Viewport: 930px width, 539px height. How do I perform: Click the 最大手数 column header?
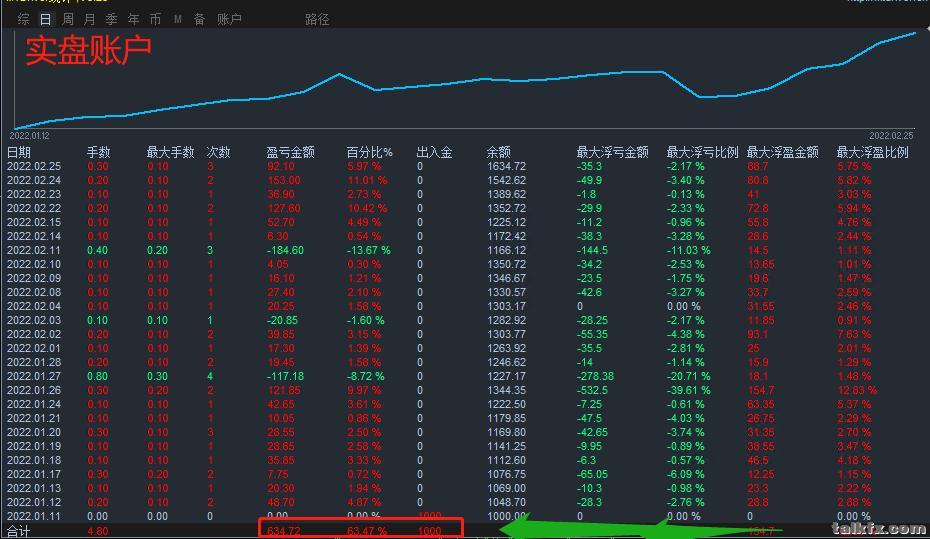[170, 152]
